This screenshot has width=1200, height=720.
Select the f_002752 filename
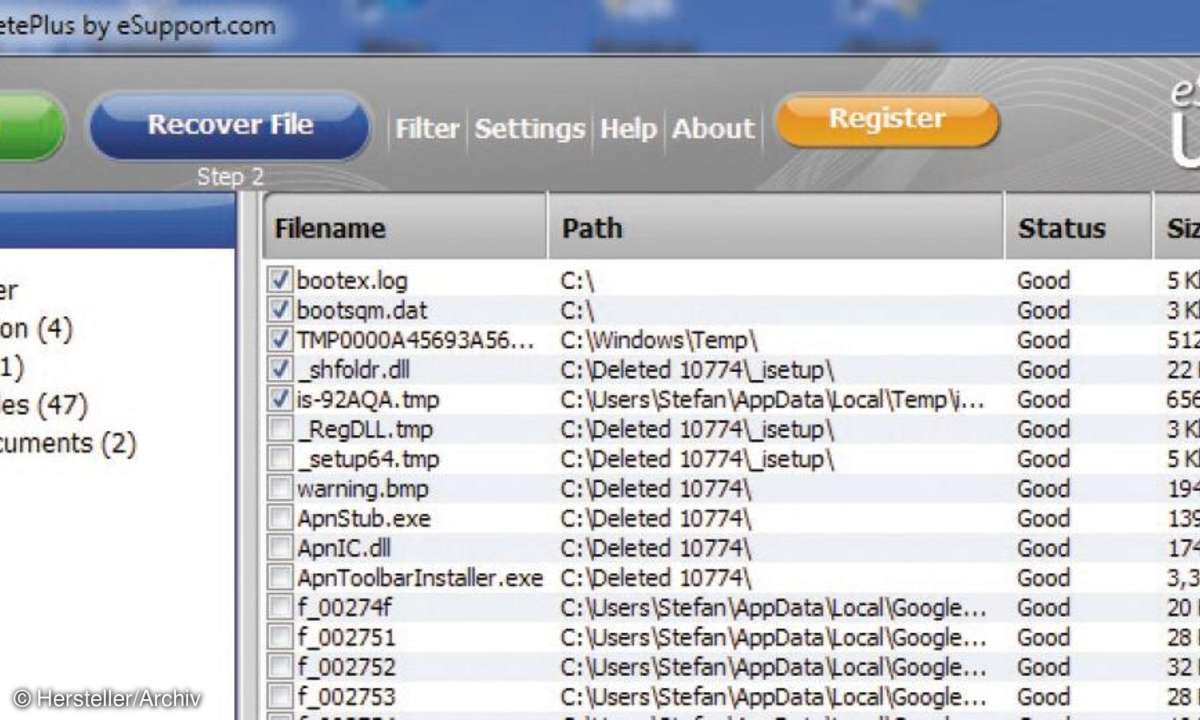tap(345, 667)
